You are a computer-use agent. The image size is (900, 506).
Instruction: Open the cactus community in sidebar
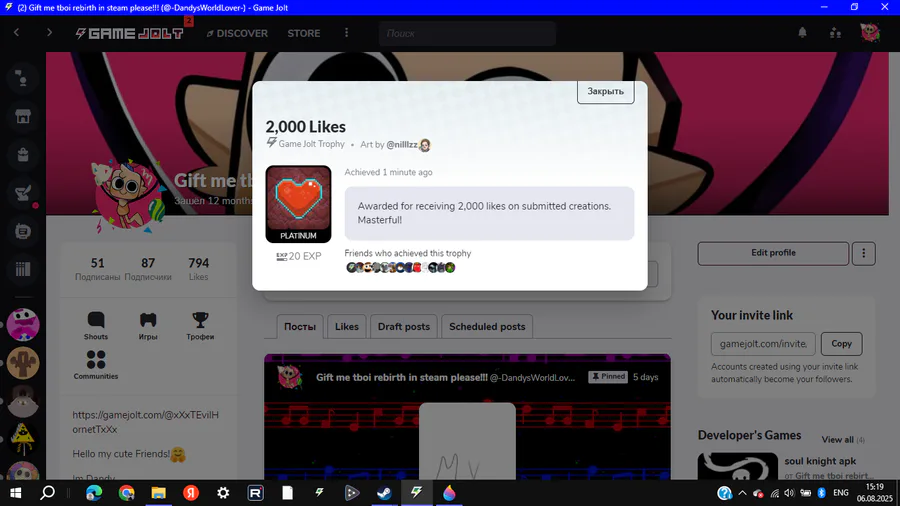tap(23, 363)
